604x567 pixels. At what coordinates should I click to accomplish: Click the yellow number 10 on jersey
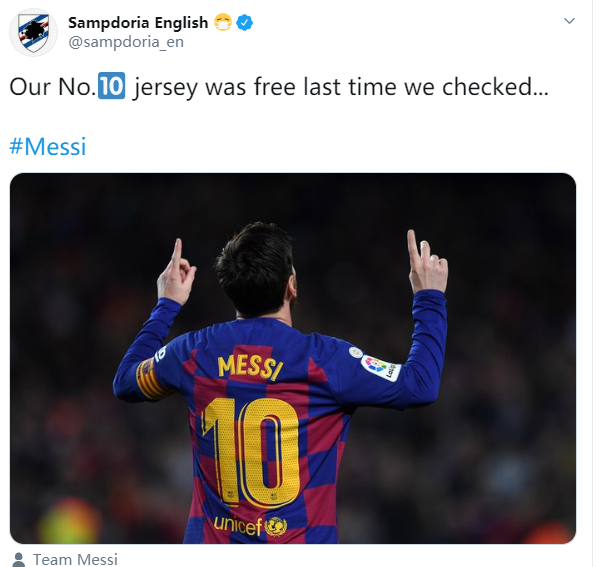coord(251,451)
